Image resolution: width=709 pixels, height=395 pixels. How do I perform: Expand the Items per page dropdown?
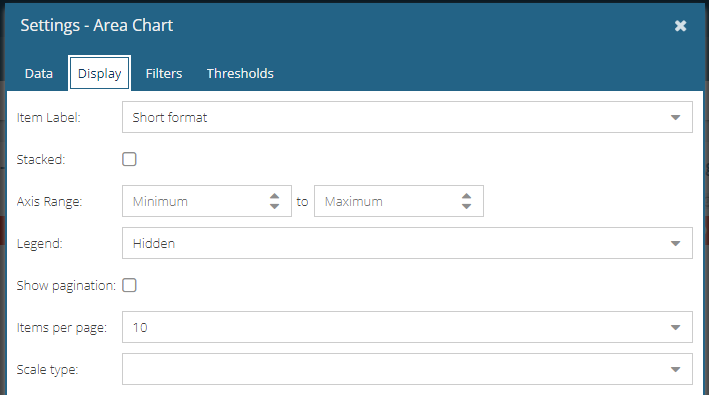pos(407,327)
